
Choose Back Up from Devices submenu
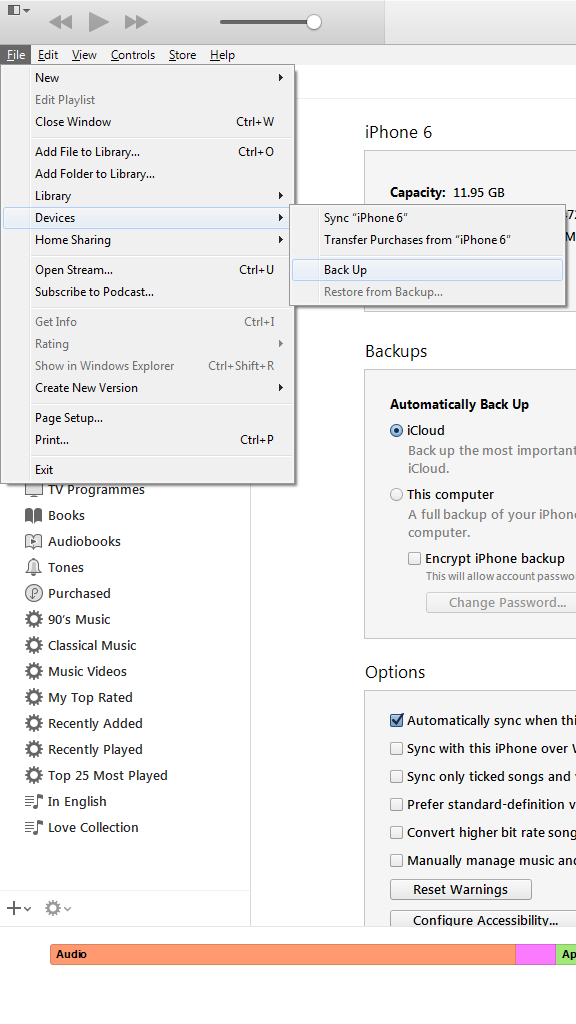pyautogui.click(x=427, y=270)
